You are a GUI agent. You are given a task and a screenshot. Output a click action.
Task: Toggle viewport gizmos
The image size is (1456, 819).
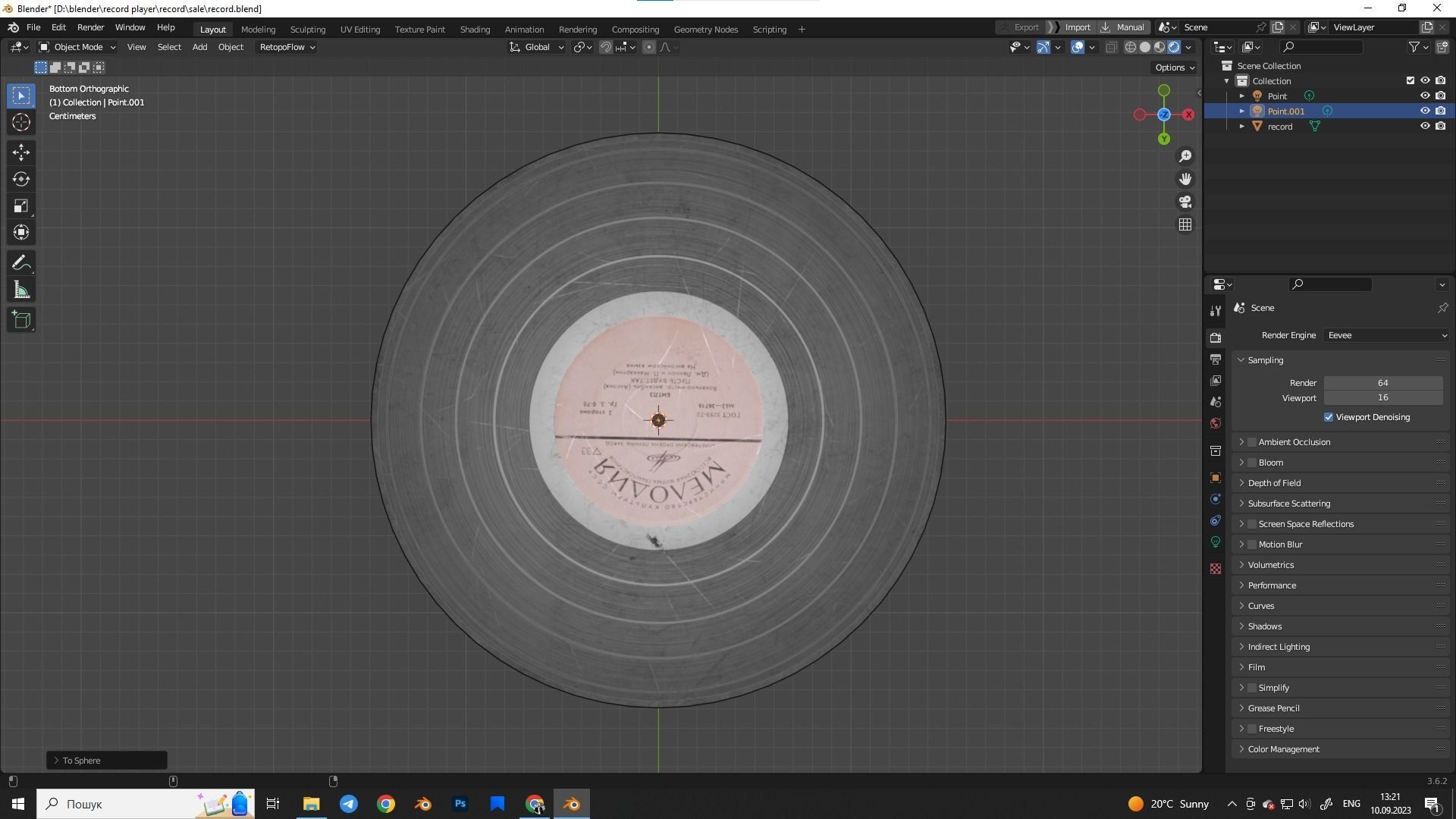1043,47
